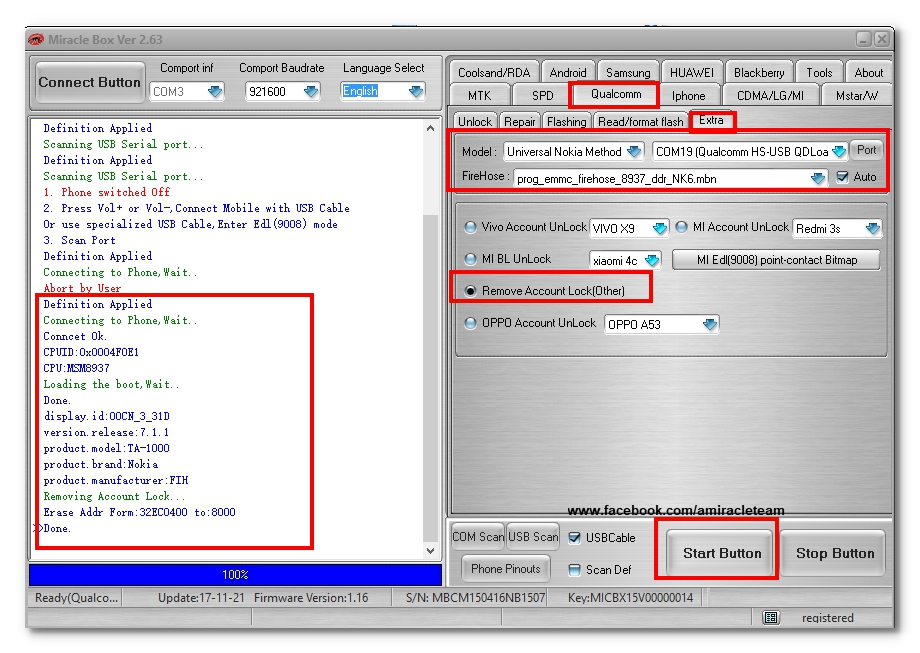Open MI Edl(9008) point-contact Bitmap

pyautogui.click(x=776, y=260)
